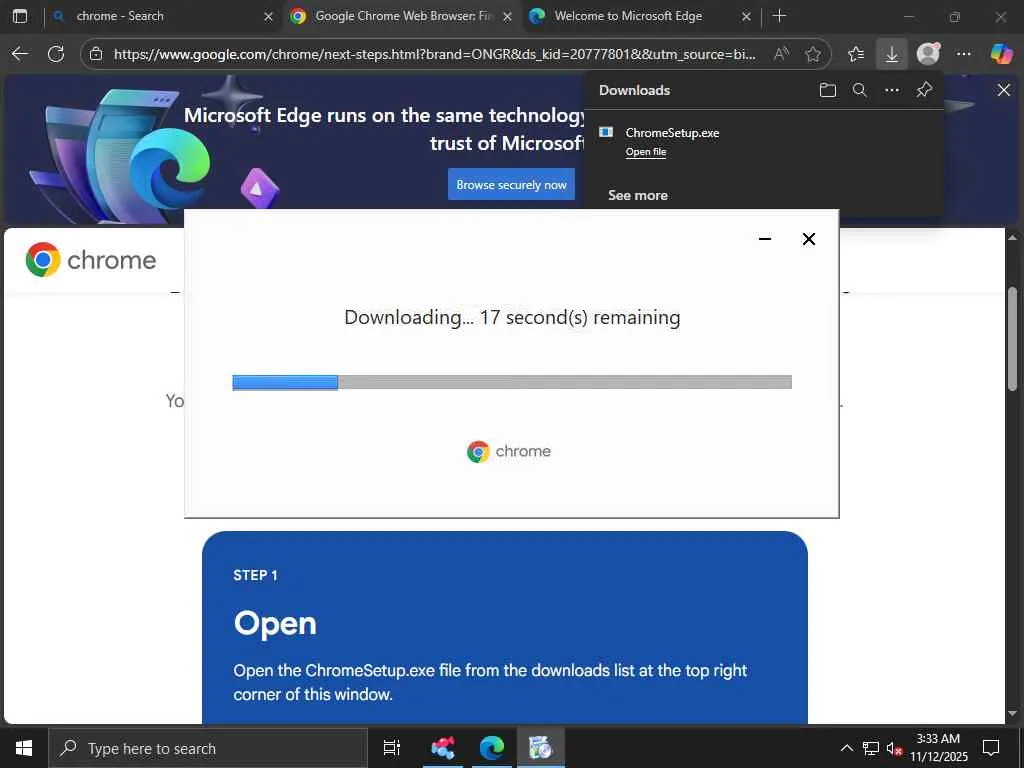The height and width of the screenshot is (768, 1024).
Task: Open downloads folder from Downloads panel
Action: 827,90
